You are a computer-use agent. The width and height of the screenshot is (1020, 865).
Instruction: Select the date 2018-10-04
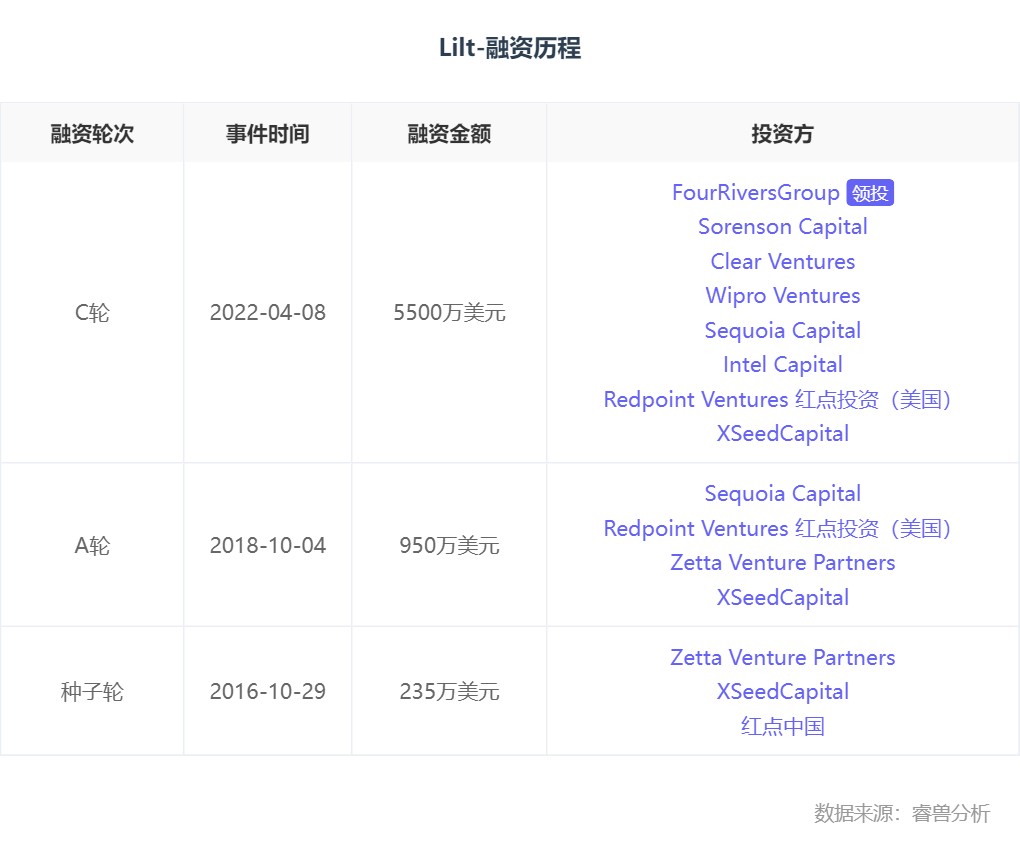[x=267, y=546]
